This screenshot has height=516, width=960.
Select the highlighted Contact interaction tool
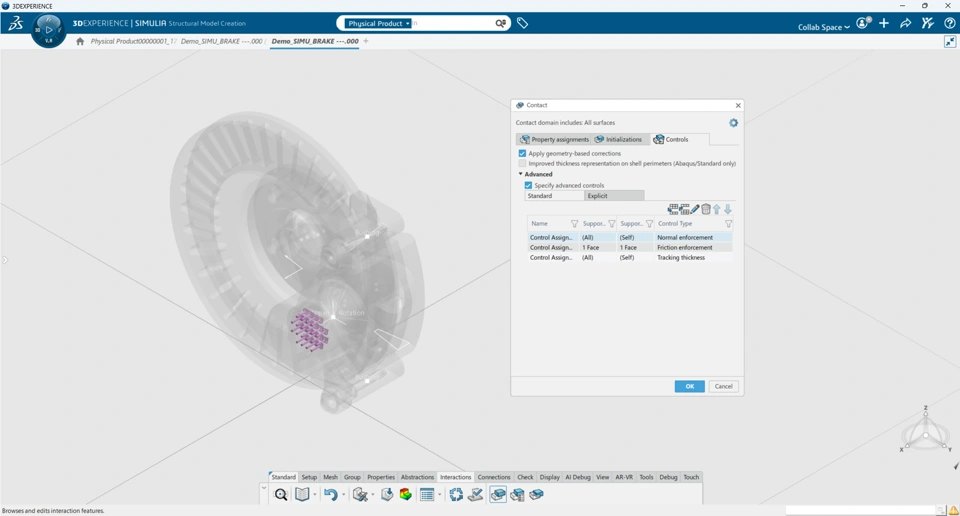[x=498, y=495]
